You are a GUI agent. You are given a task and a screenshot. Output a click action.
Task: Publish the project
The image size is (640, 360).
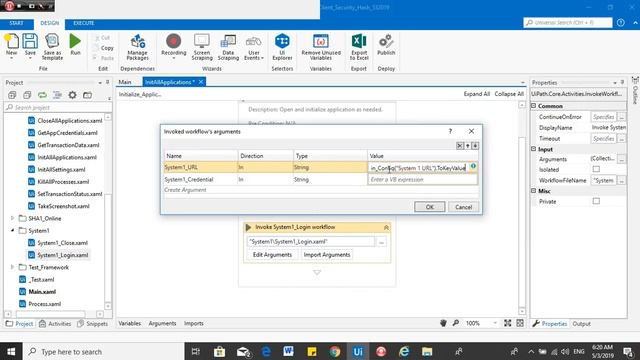click(386, 45)
